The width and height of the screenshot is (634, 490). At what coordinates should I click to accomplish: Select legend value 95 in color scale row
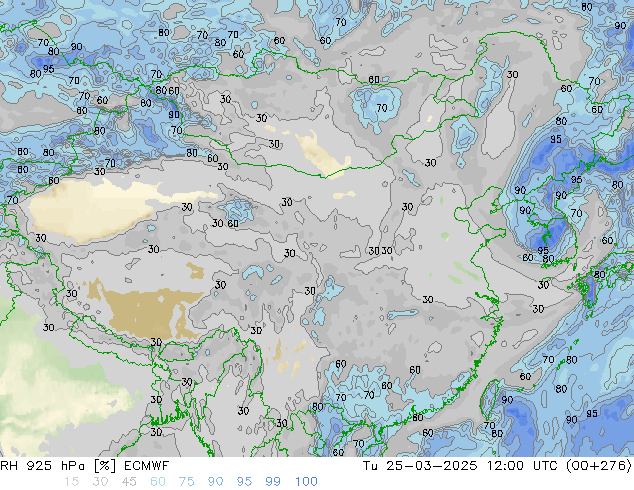[x=244, y=482]
